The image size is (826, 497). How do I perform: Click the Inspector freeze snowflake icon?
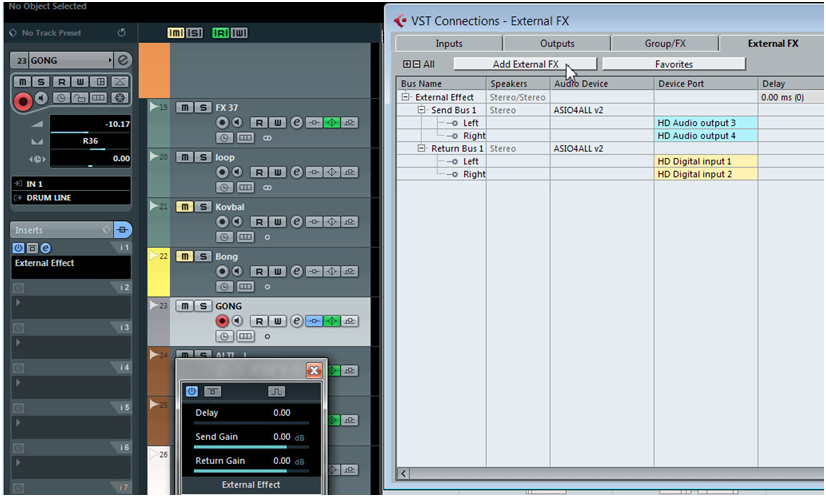(x=120, y=98)
